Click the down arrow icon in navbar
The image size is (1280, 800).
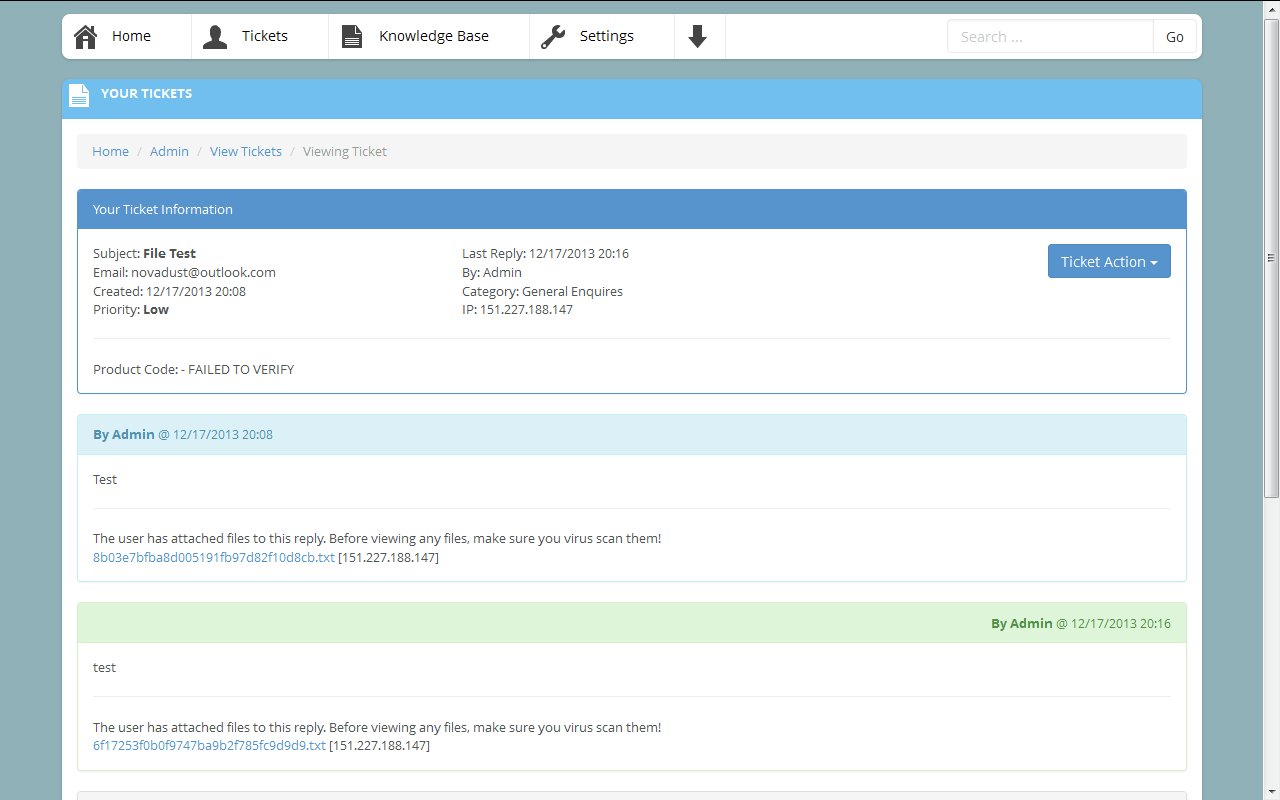(698, 37)
